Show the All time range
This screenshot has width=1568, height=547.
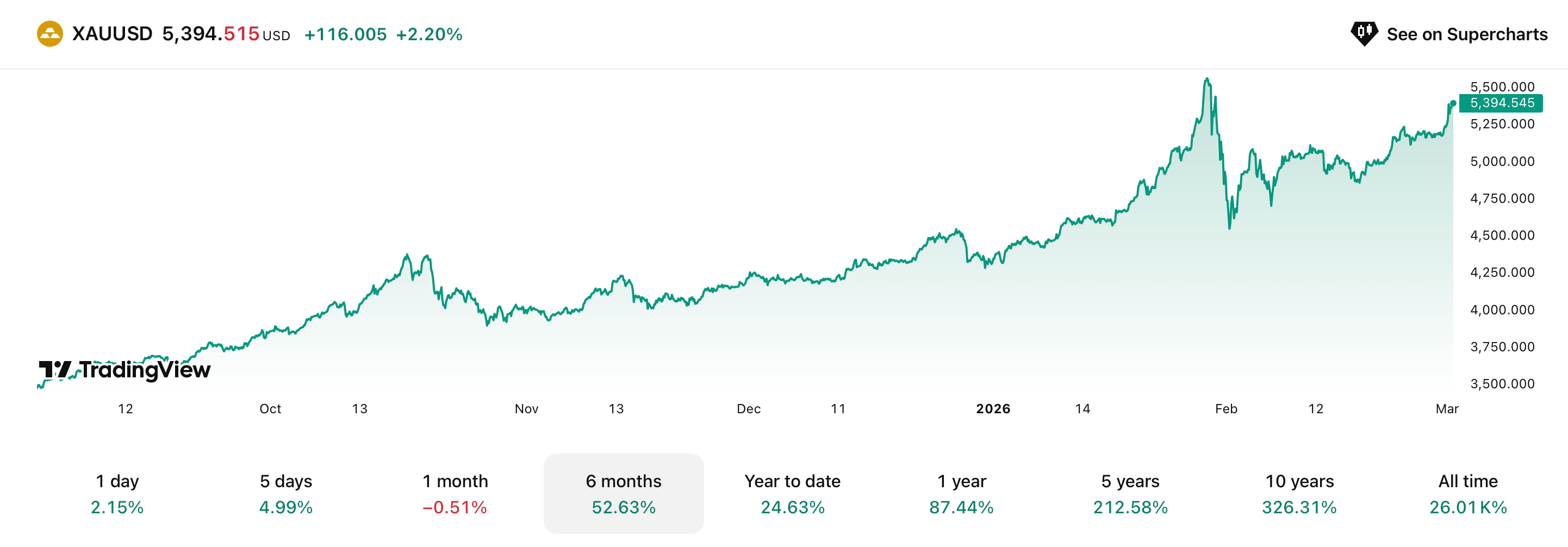click(x=1467, y=494)
